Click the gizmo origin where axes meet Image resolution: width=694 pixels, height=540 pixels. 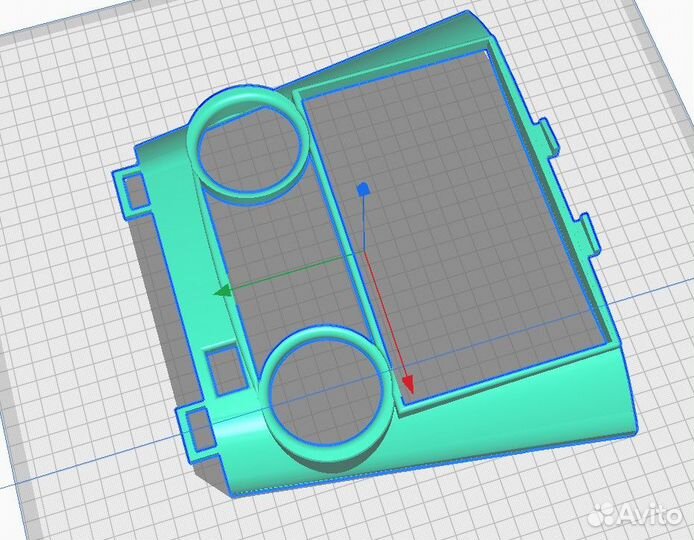click(x=363, y=255)
